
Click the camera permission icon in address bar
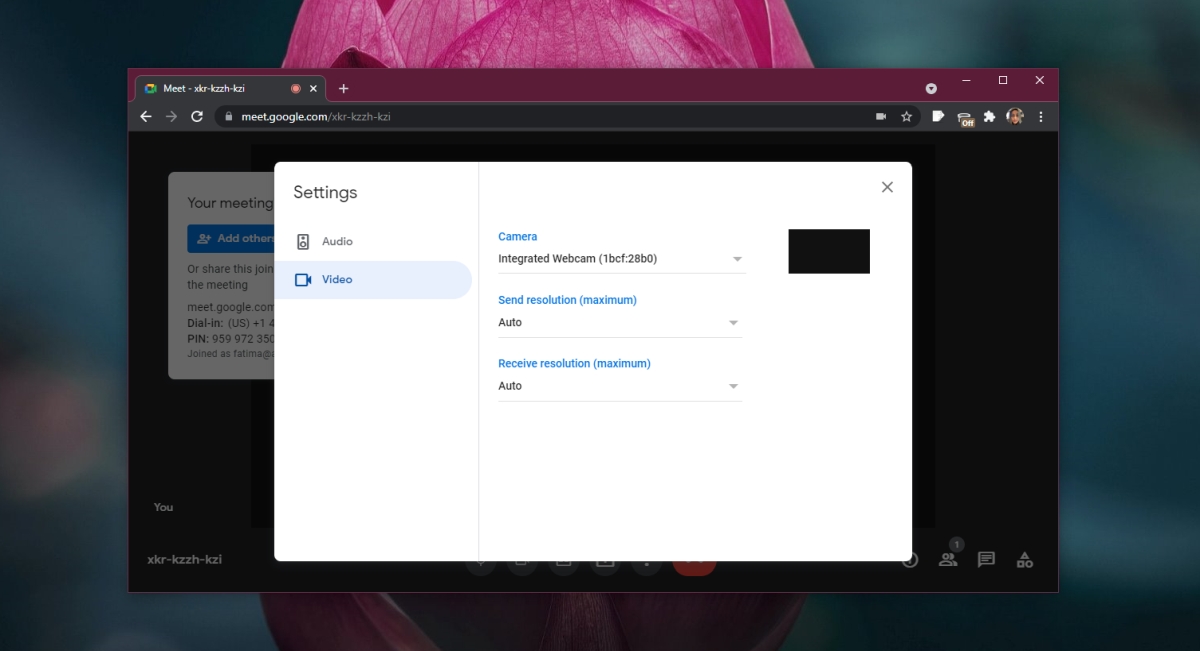tap(880, 116)
